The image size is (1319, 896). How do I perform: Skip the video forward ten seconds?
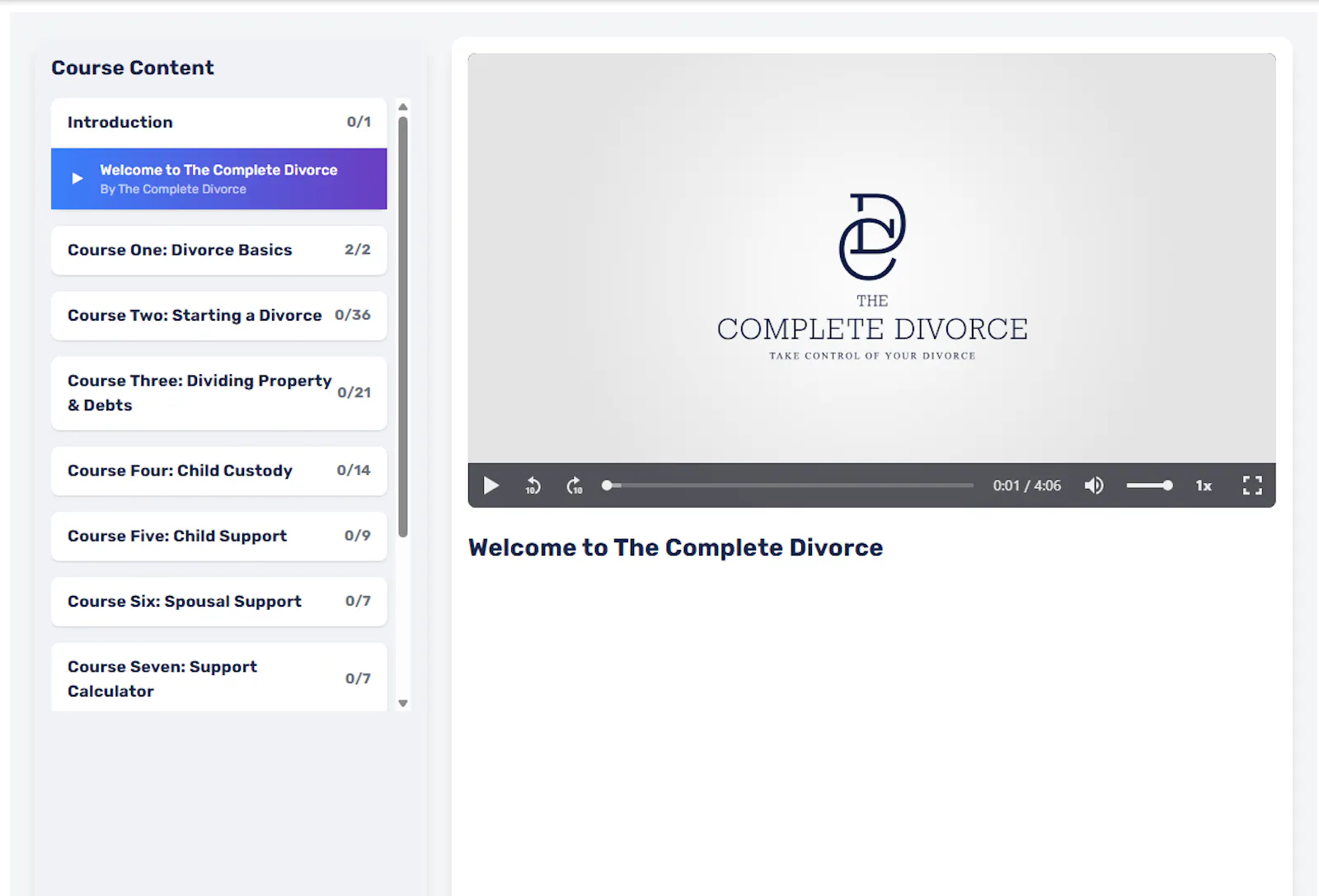575,486
